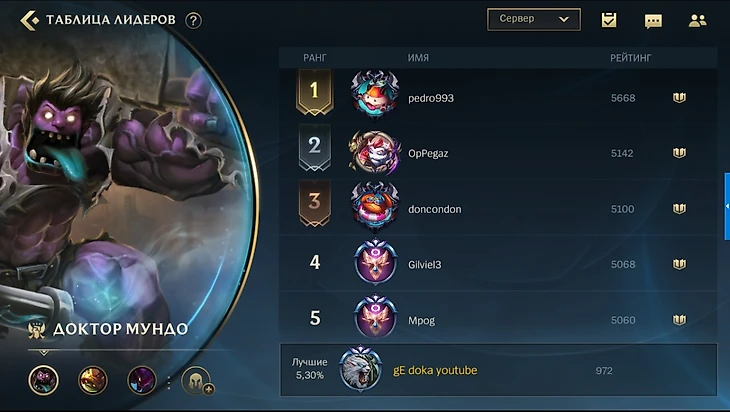The image size is (730, 412).
Task: Open the Сервер dropdown
Action: click(534, 20)
